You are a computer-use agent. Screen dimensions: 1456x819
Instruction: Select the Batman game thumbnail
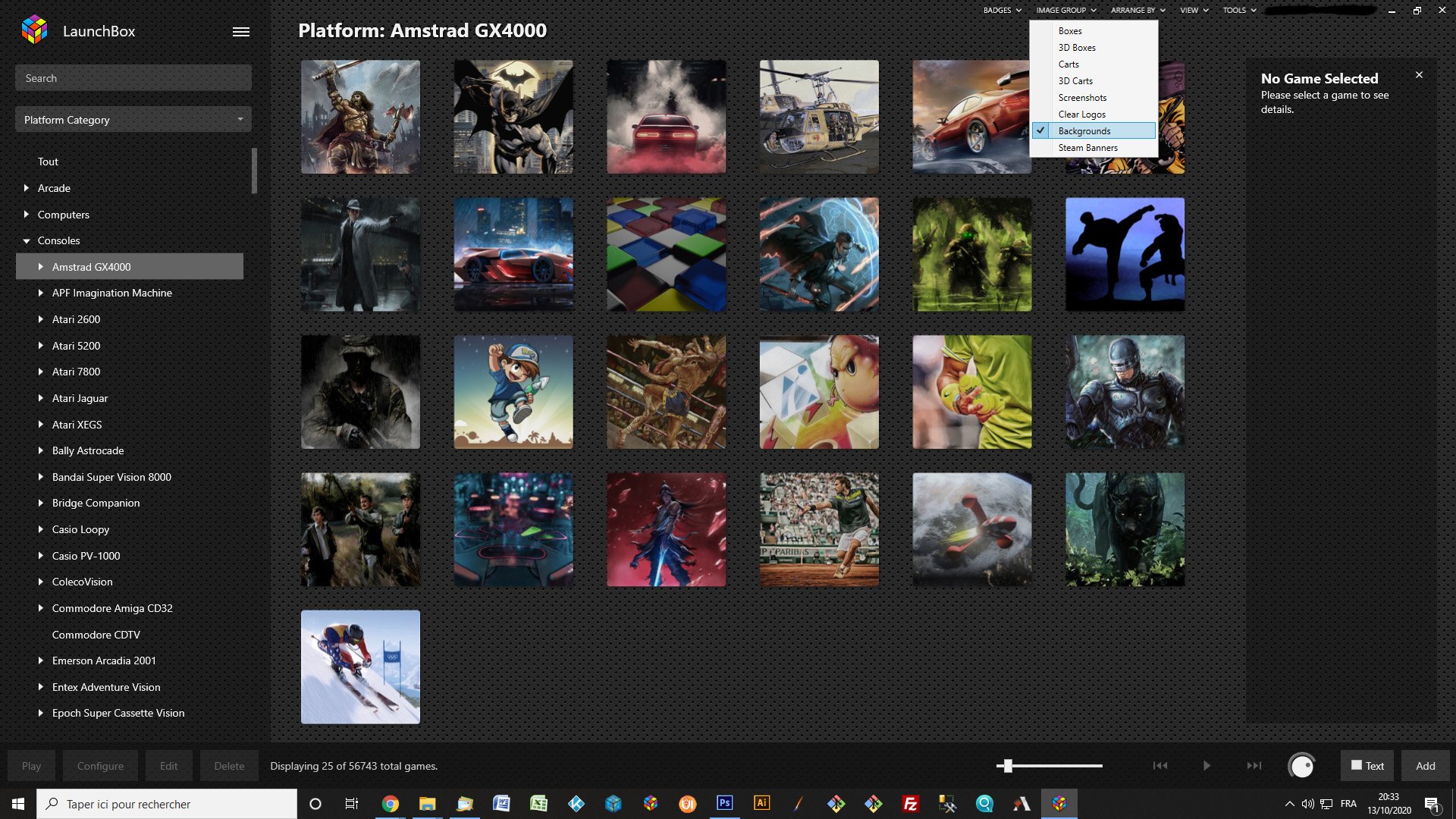coord(513,117)
